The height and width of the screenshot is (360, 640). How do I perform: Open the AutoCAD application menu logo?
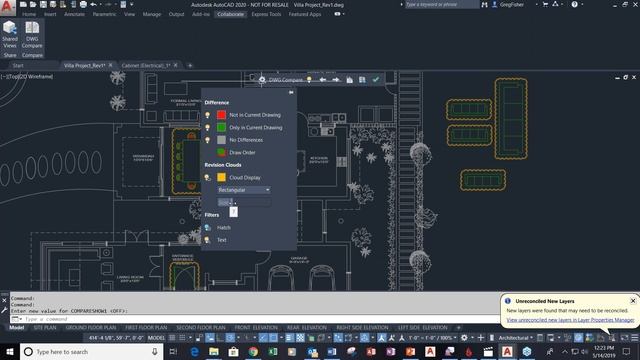[x=8, y=7]
